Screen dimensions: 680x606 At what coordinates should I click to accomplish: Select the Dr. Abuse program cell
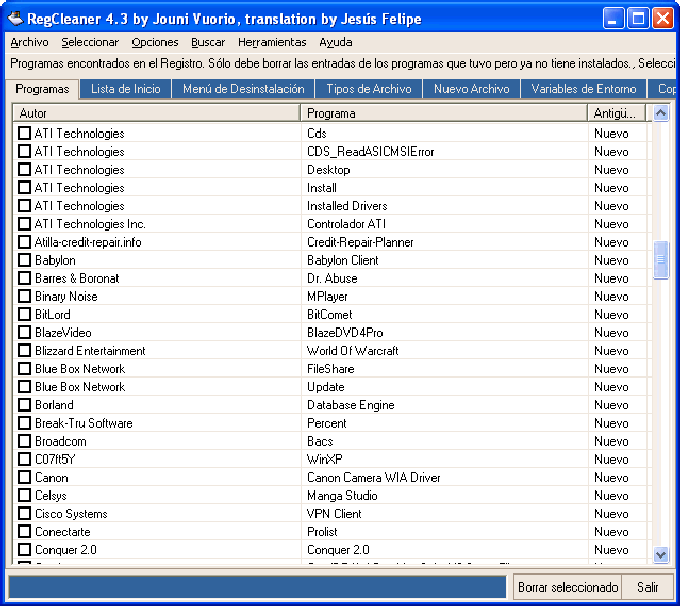tap(332, 278)
